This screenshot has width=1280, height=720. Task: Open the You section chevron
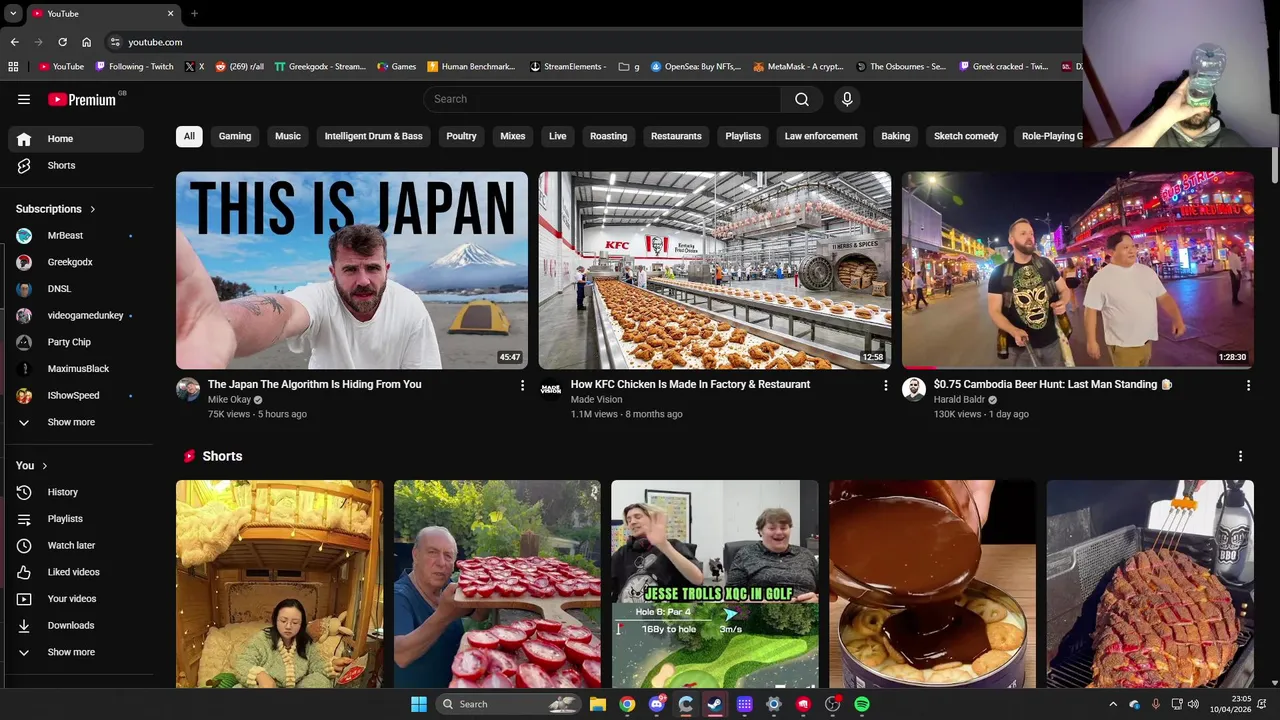click(x=44, y=466)
